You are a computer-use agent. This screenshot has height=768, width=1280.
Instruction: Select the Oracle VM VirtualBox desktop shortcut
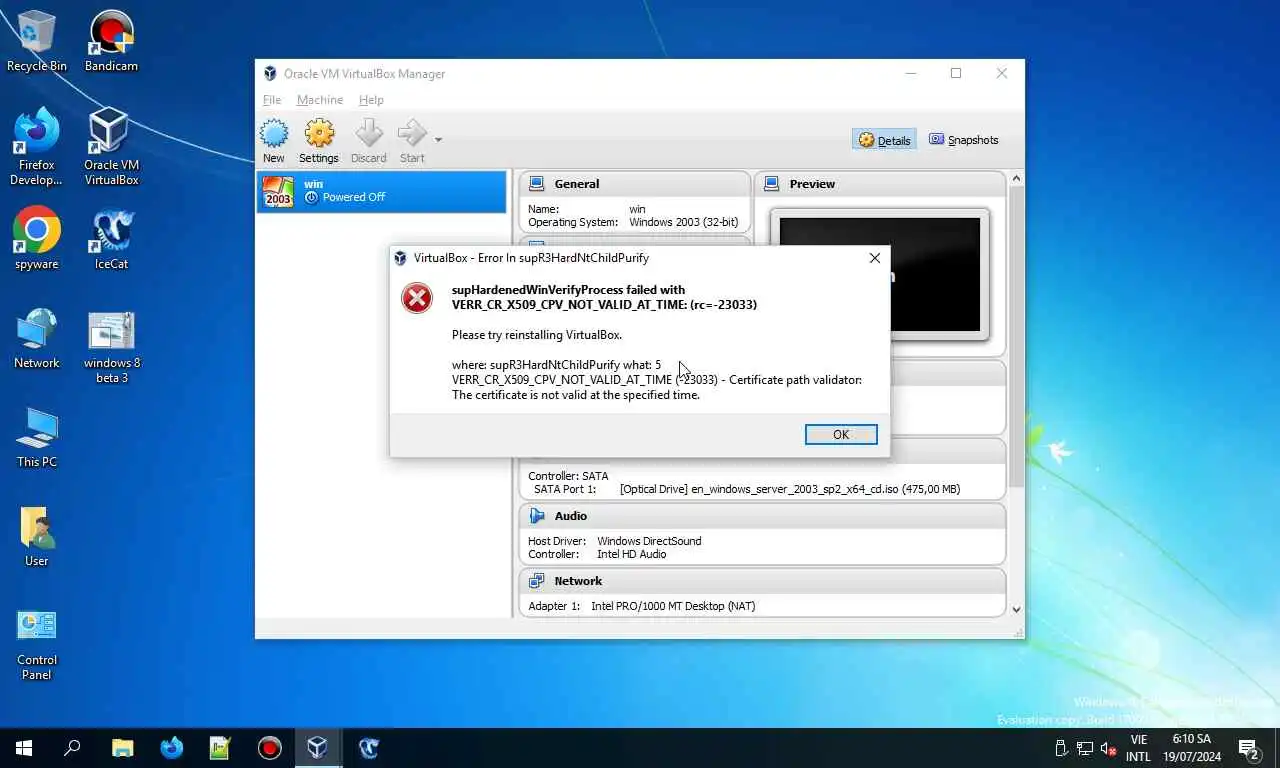[x=111, y=148]
